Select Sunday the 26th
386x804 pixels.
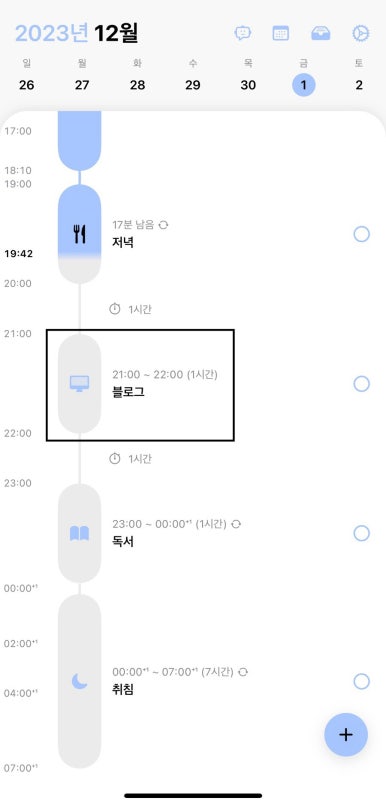27,85
